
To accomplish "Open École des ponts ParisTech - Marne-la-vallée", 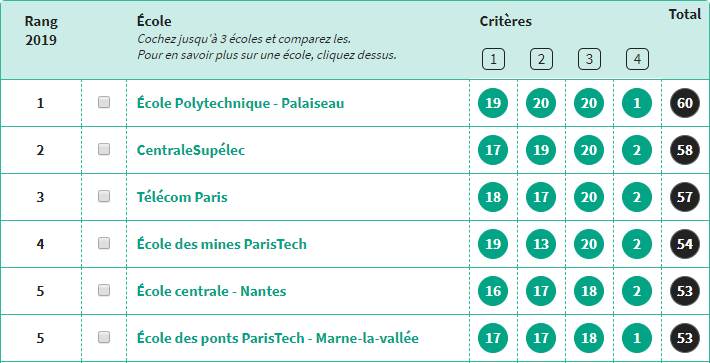I will pyautogui.click(x=278, y=338).
